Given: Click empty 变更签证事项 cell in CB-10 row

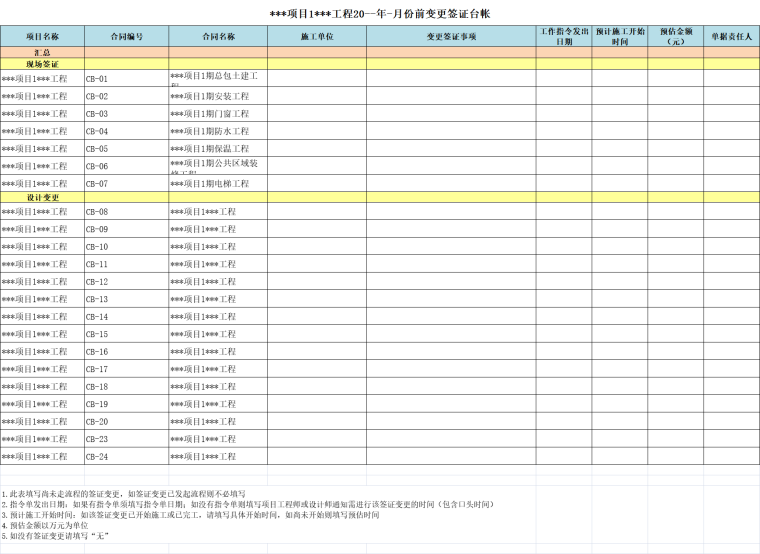Looking at the screenshot, I should pos(451,246).
